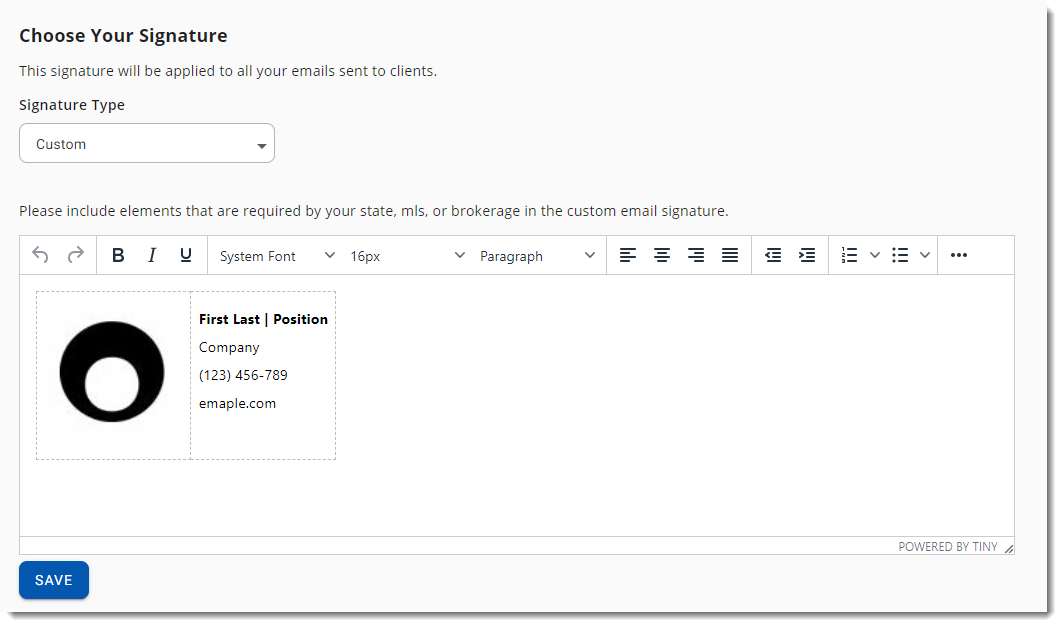Align text left
The image size is (1062, 627).
coord(628,255)
